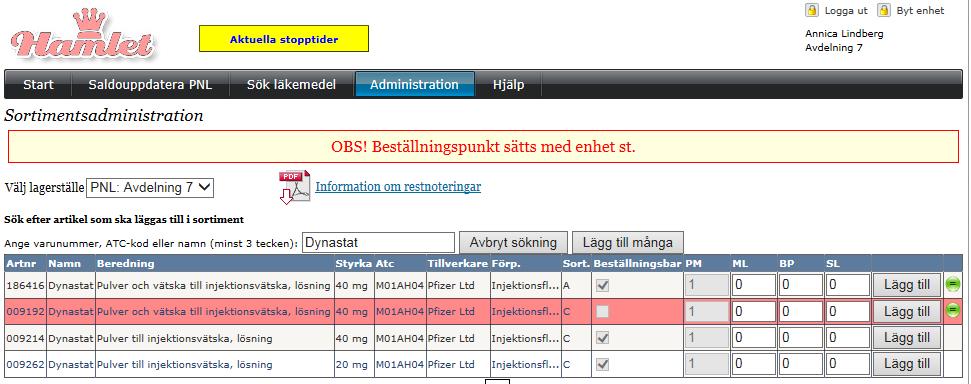
Task: Select the Administration menu tab
Action: point(414,85)
